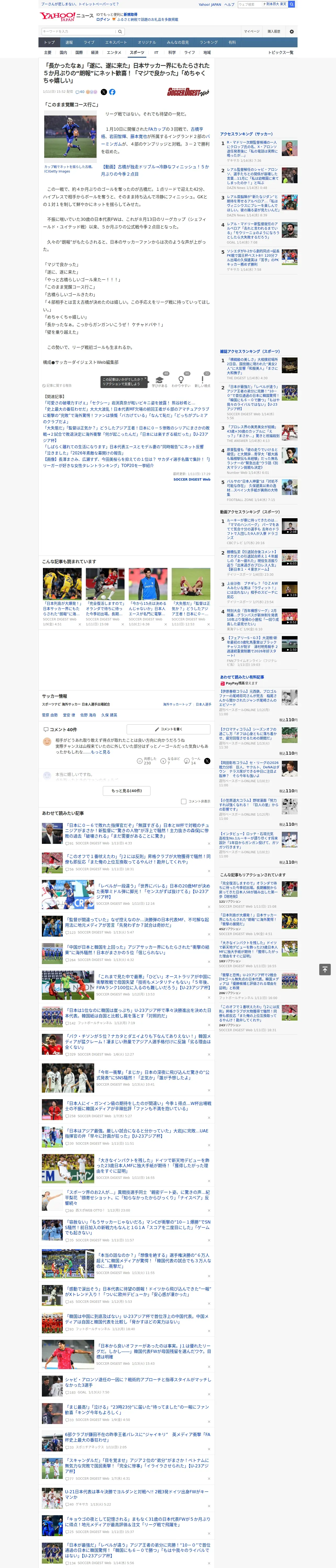
Task: Click the scroll-to-top arrow button
Action: (325, 969)
